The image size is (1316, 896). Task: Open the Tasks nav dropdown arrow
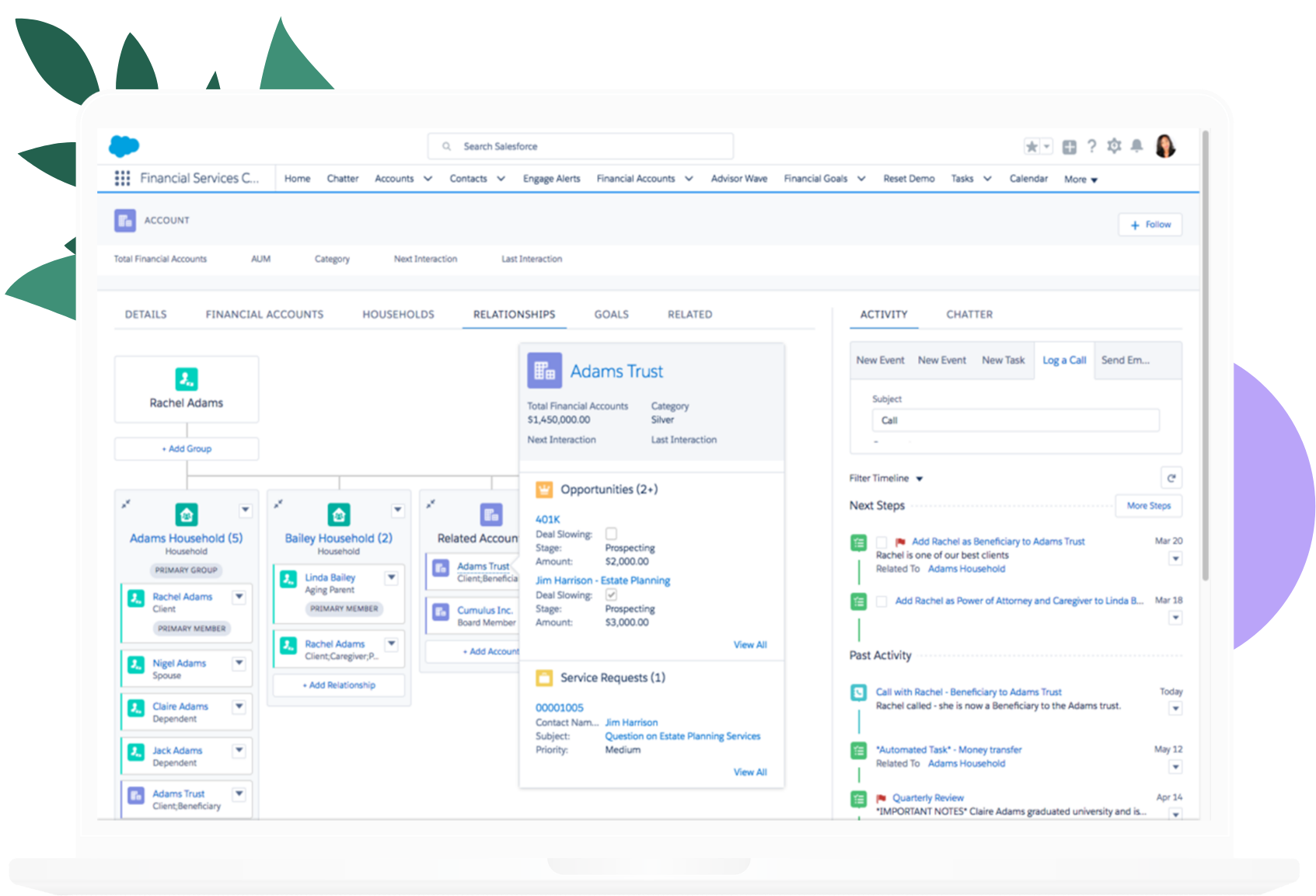click(987, 179)
